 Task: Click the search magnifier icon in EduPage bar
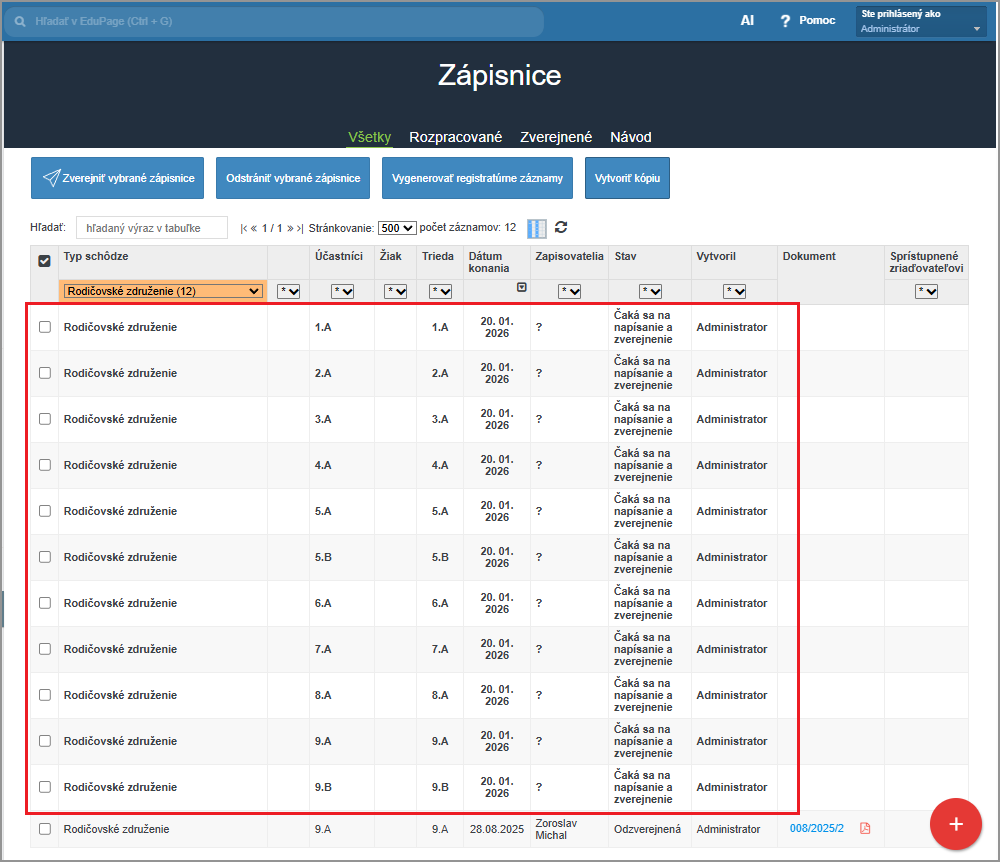20,21
